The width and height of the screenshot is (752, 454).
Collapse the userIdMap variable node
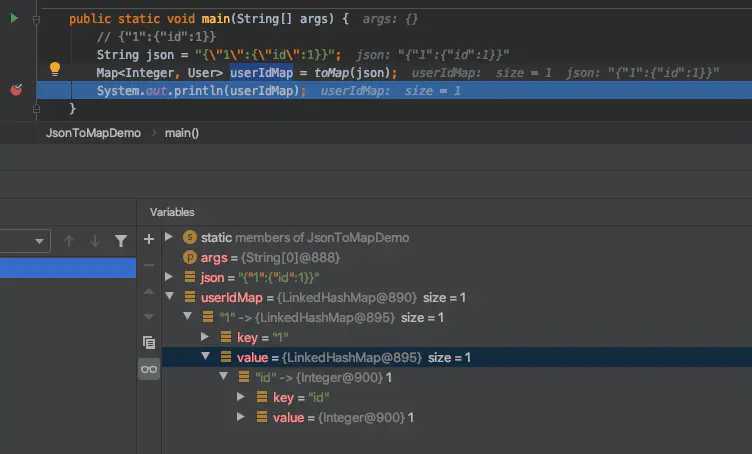[x=169, y=297]
